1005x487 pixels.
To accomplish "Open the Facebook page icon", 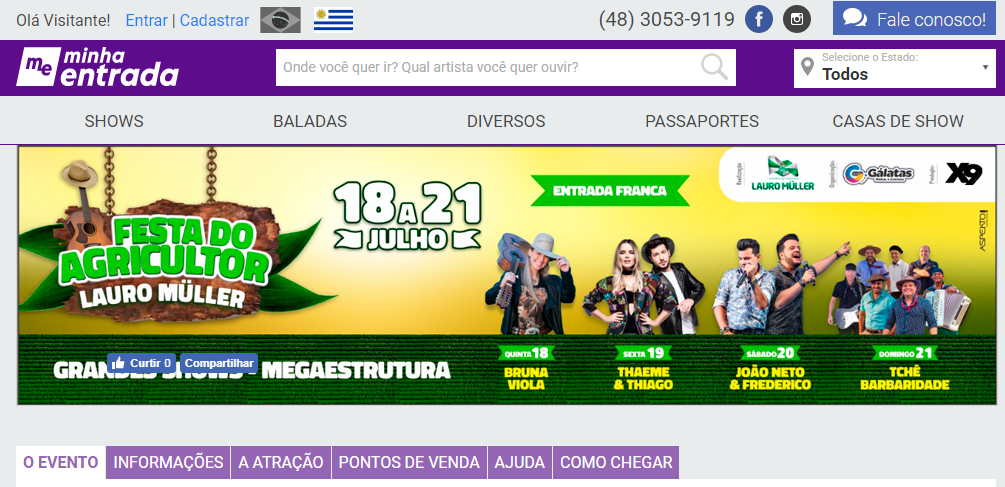I will [759, 20].
